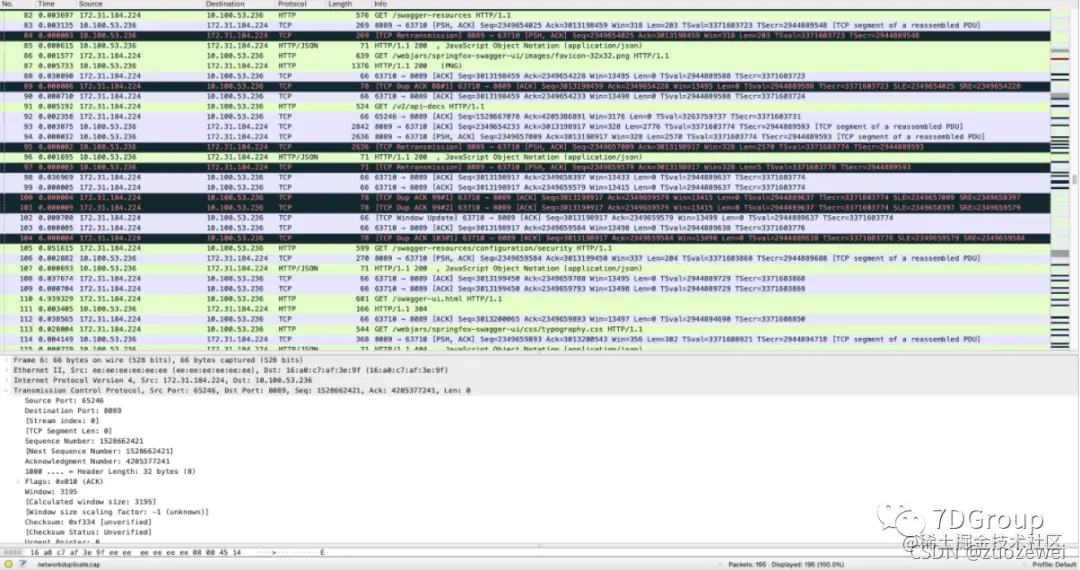Select packet 100 TCP Dup ACK 99#1

click(525, 198)
